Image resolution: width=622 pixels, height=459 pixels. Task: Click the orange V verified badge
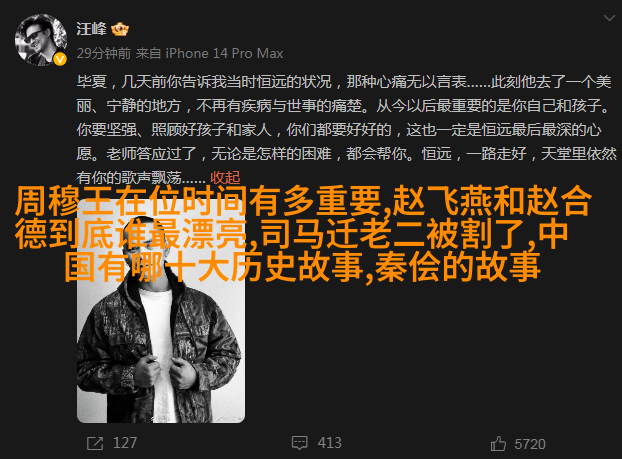click(x=60, y=60)
